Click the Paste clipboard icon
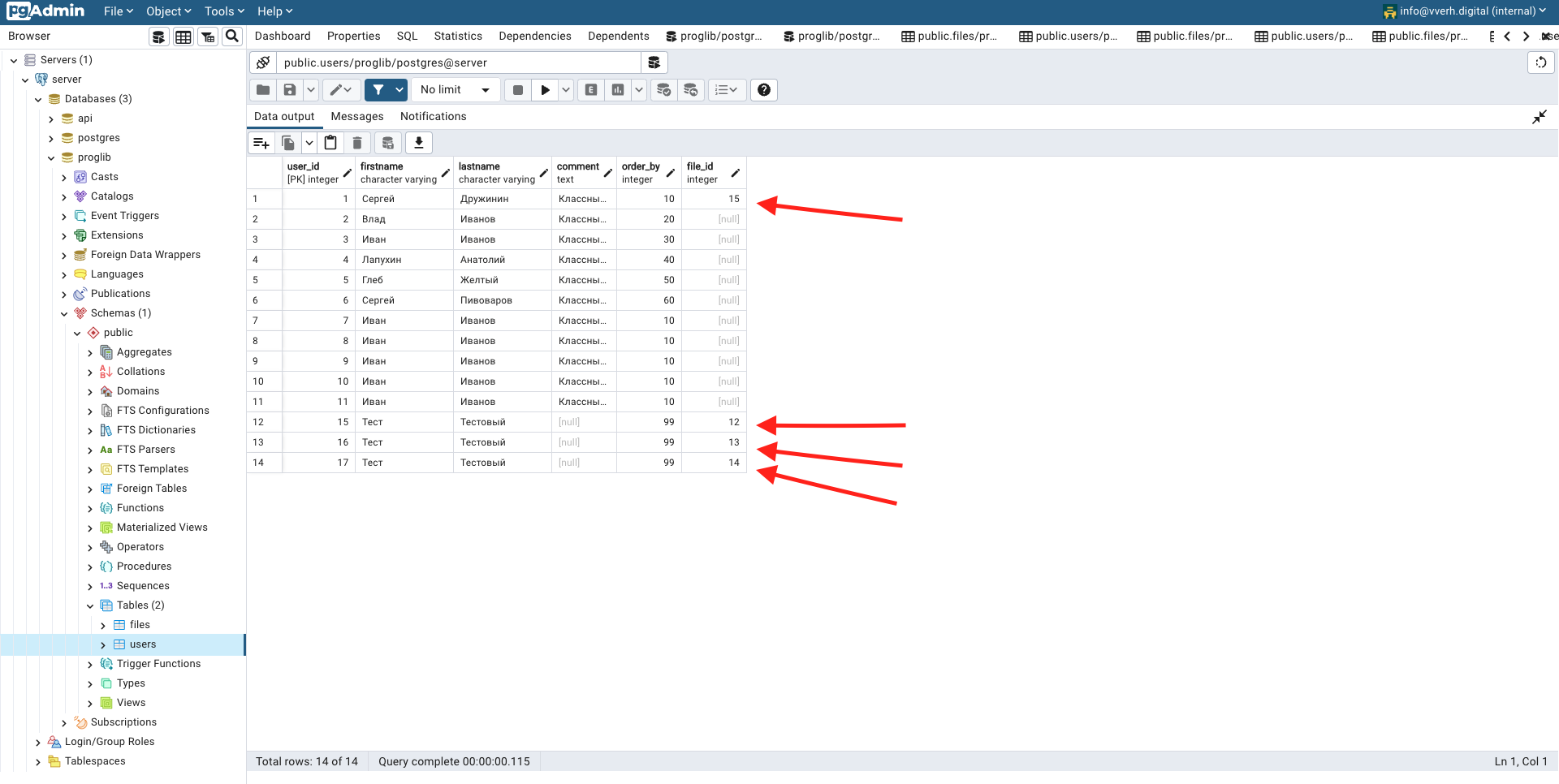This screenshot has width=1559, height=784. click(x=330, y=143)
